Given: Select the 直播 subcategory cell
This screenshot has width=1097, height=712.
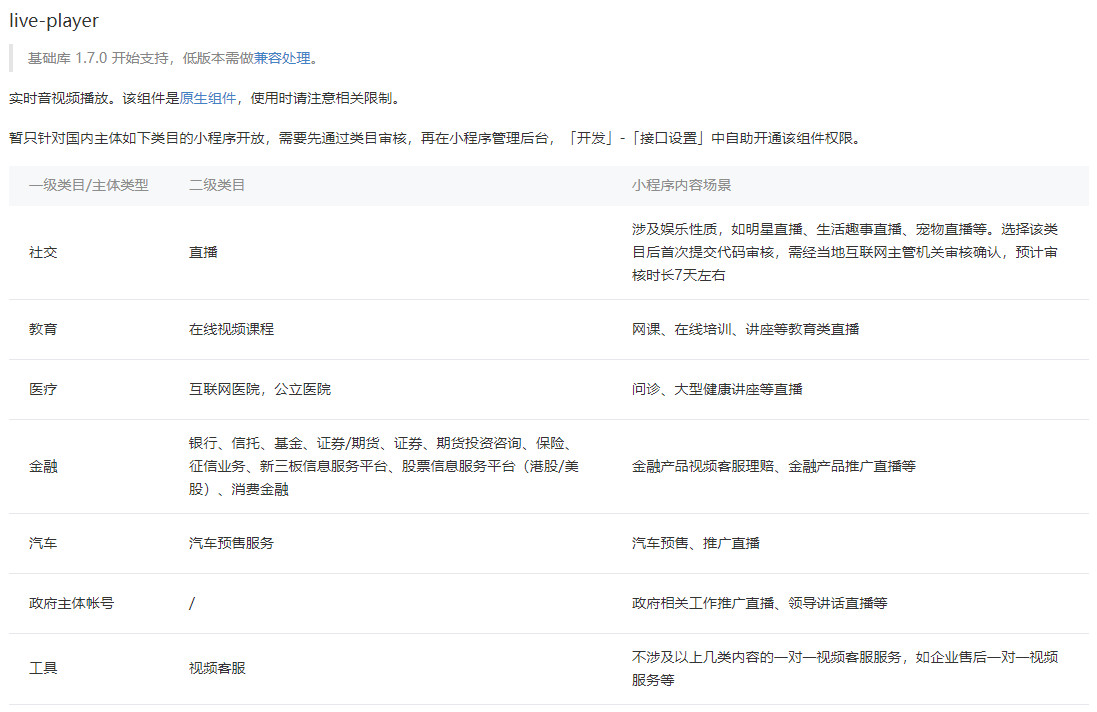Looking at the screenshot, I should pos(203,252).
